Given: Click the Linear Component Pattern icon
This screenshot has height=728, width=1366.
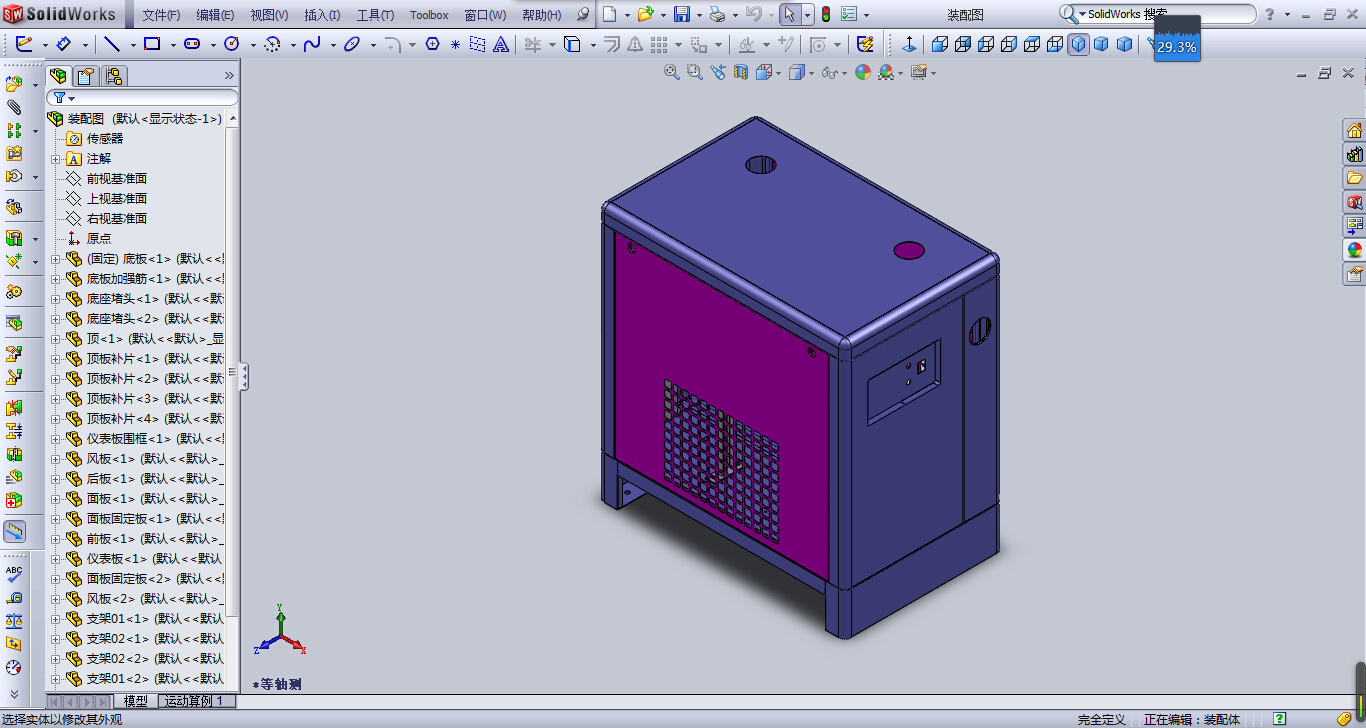Looking at the screenshot, I should tap(14, 130).
